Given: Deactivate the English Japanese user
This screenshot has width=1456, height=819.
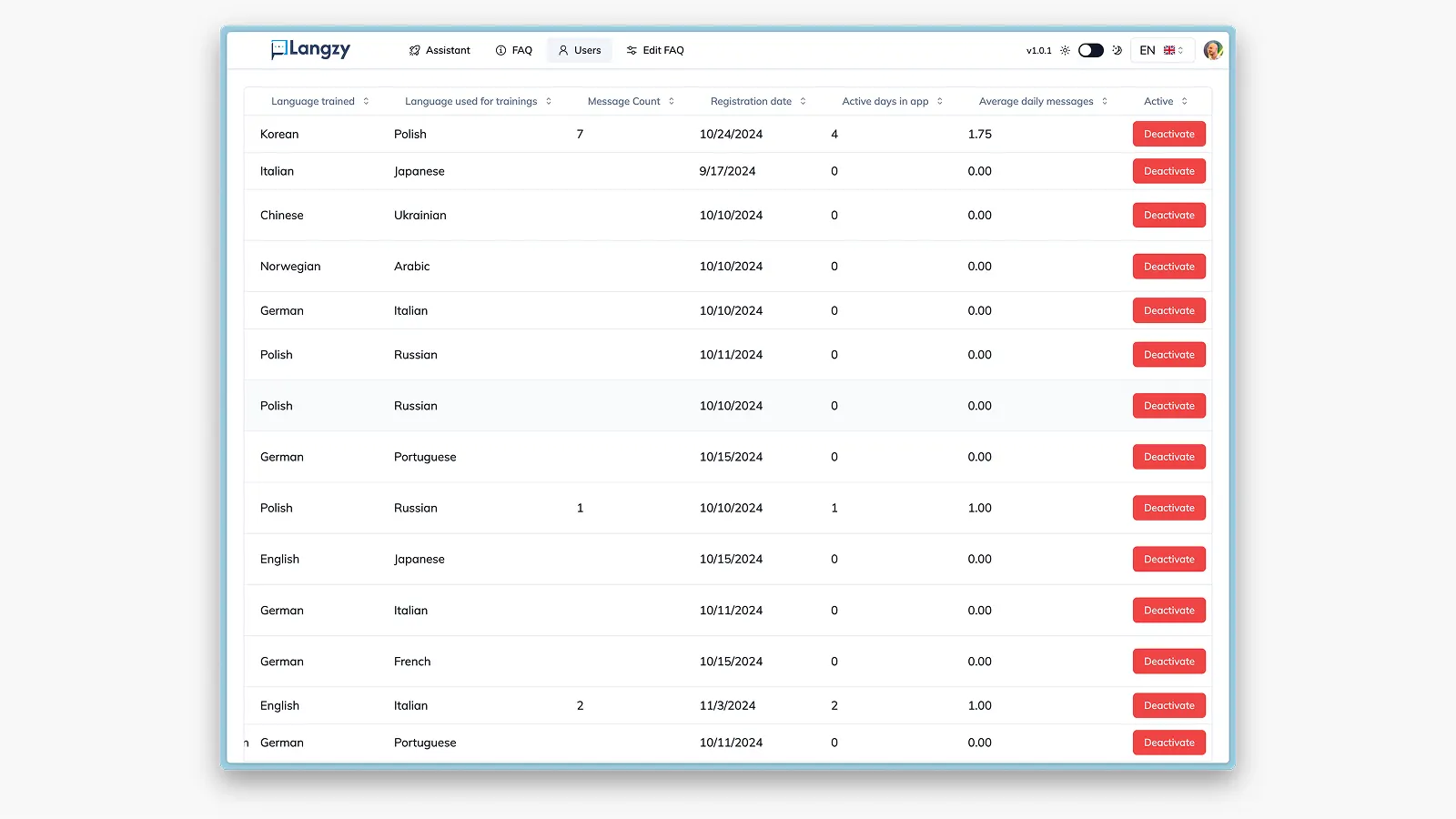Looking at the screenshot, I should click(1169, 560).
